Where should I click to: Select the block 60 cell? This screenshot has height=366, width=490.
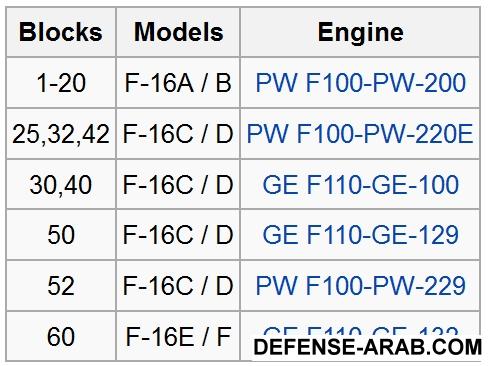click(x=61, y=337)
